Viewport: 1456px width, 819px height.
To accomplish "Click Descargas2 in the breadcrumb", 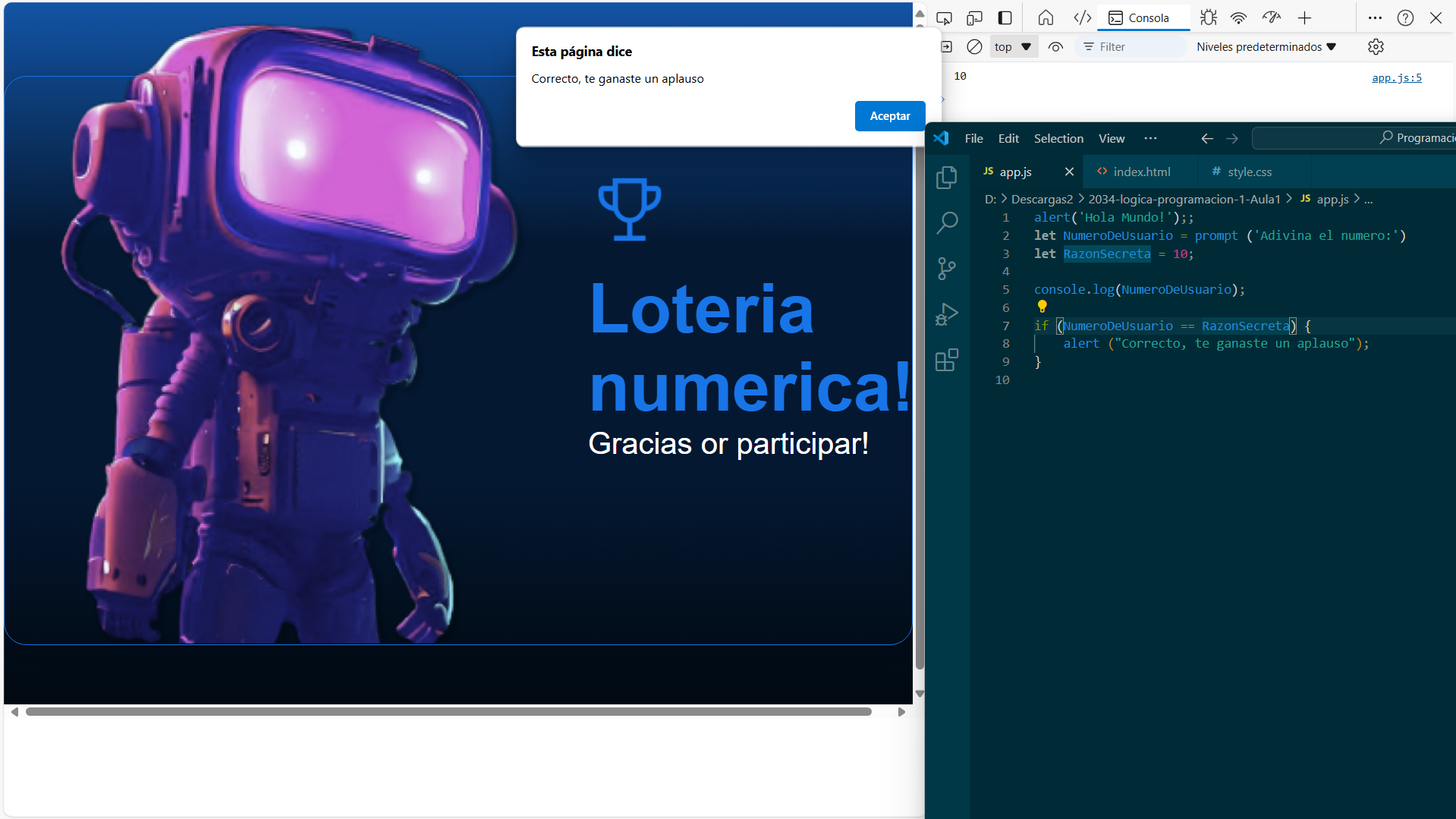I will click(1042, 200).
